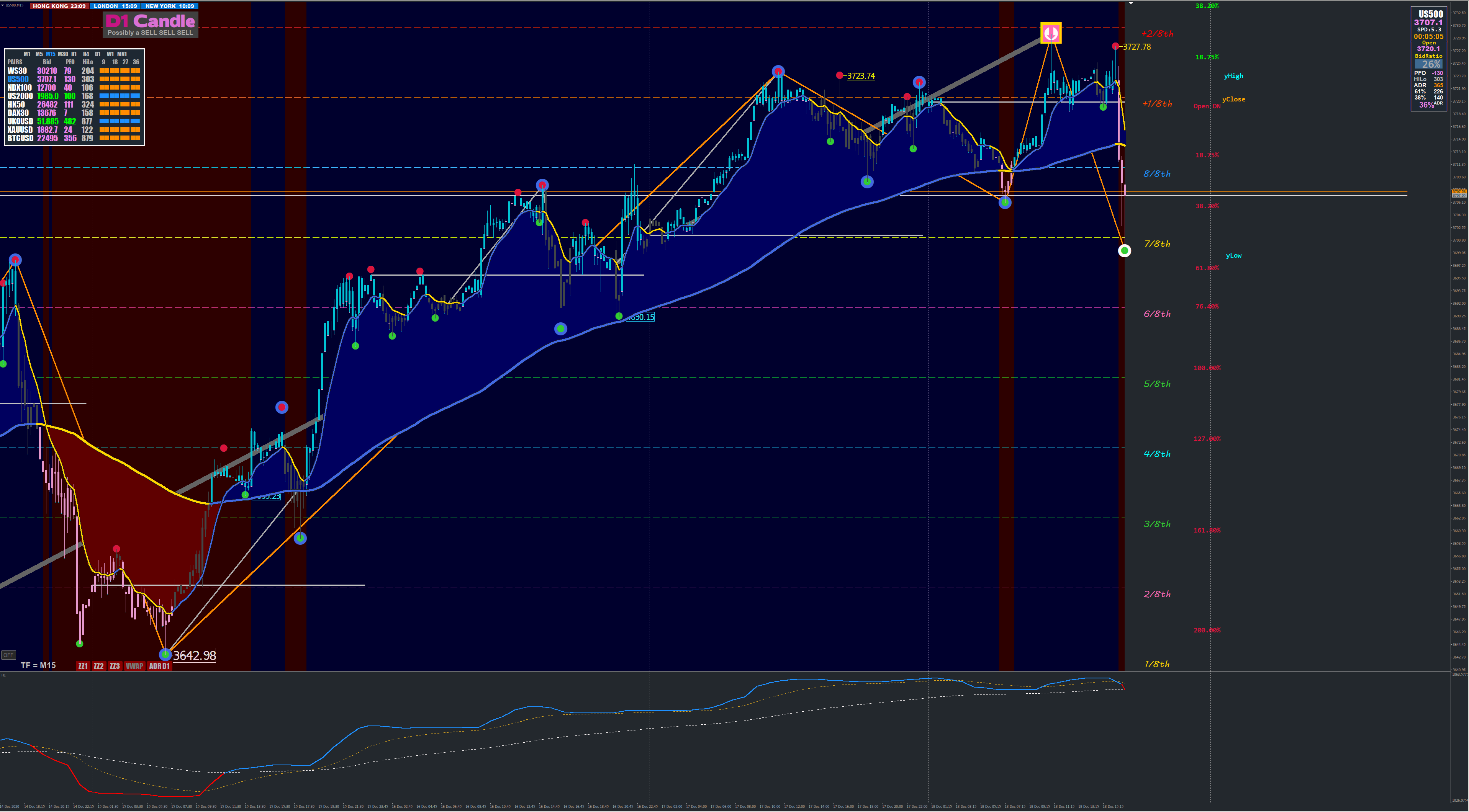
Task: Select M1 timeframe in dashboard header
Action: (27, 54)
